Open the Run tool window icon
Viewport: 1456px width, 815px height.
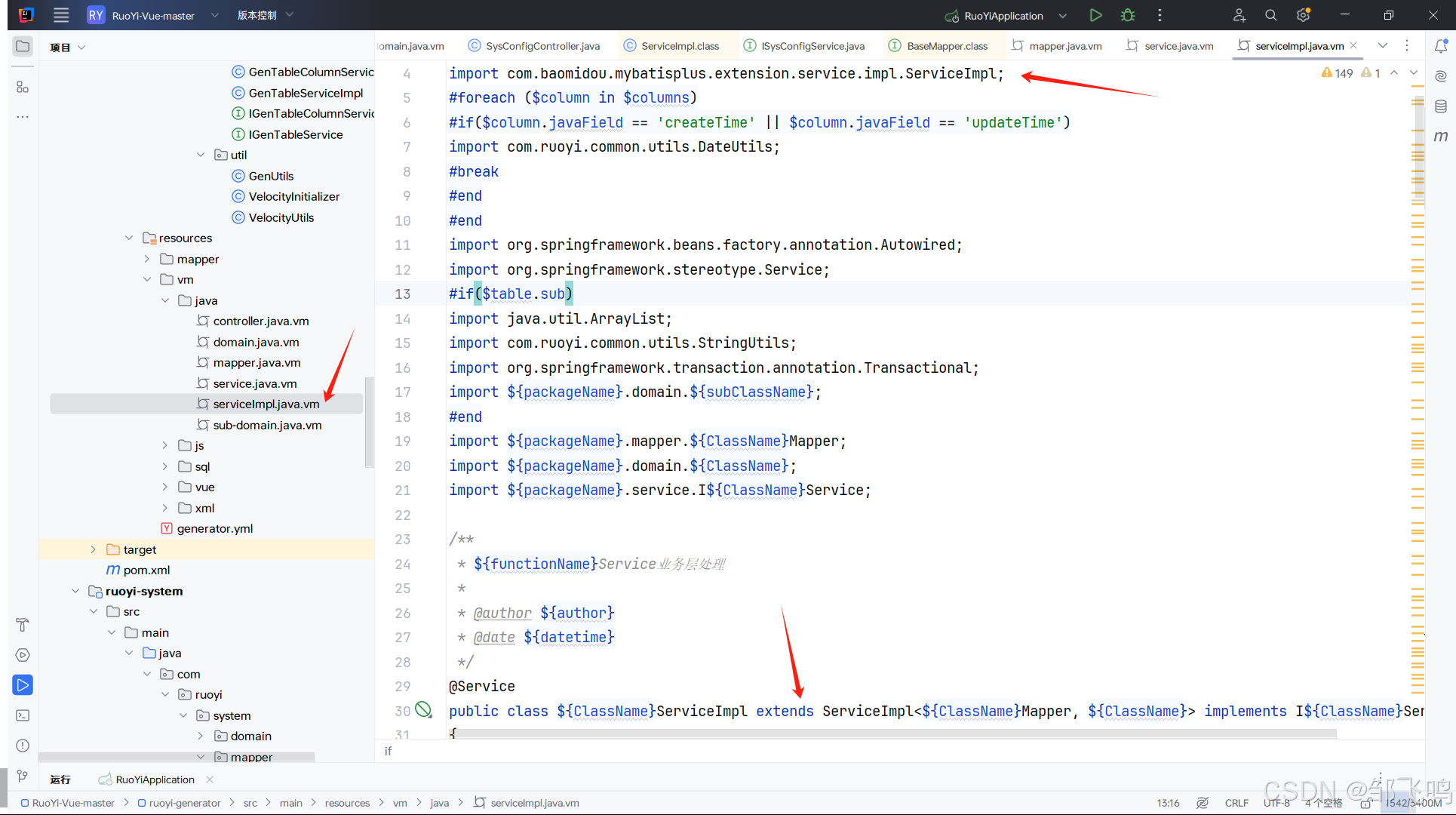(23, 685)
